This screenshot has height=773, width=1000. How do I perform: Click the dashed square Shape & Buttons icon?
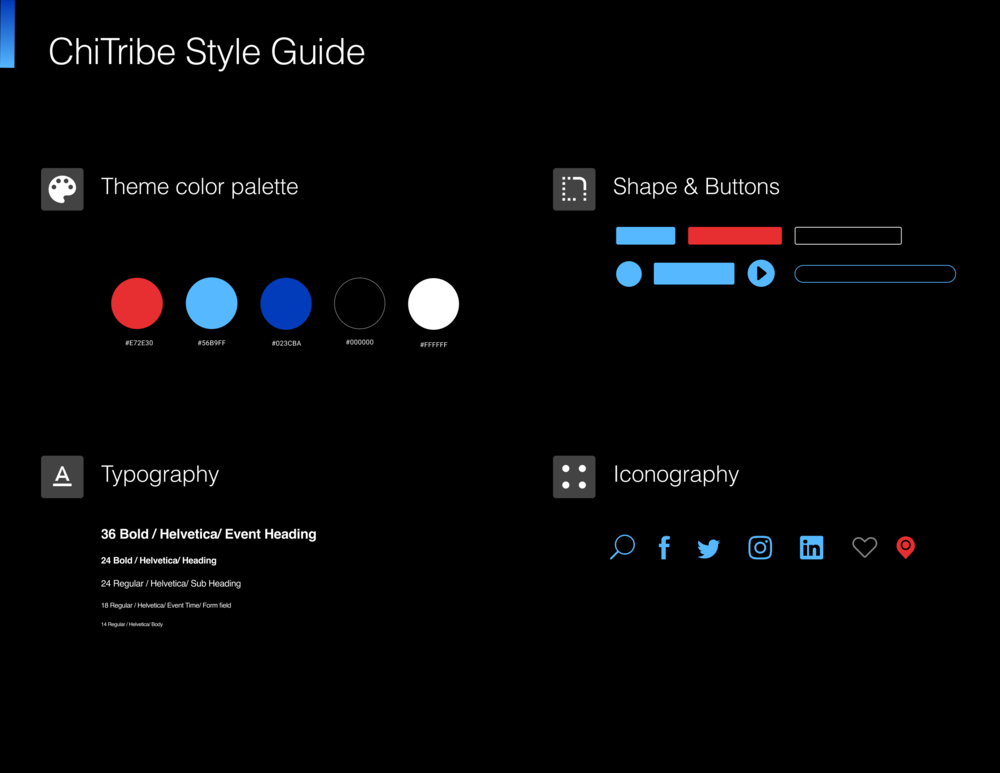[574, 189]
